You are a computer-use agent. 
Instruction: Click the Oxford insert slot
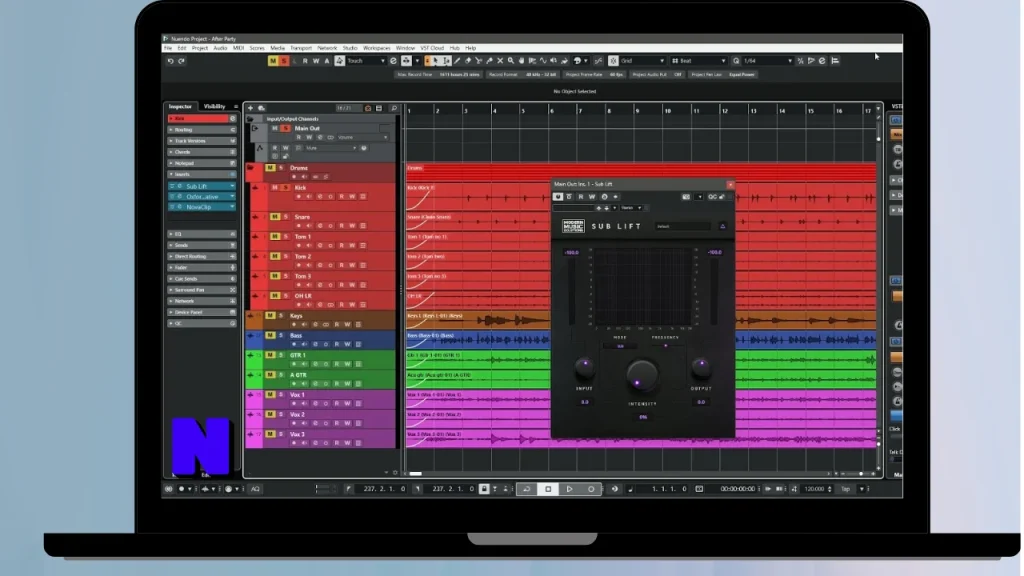[202, 197]
